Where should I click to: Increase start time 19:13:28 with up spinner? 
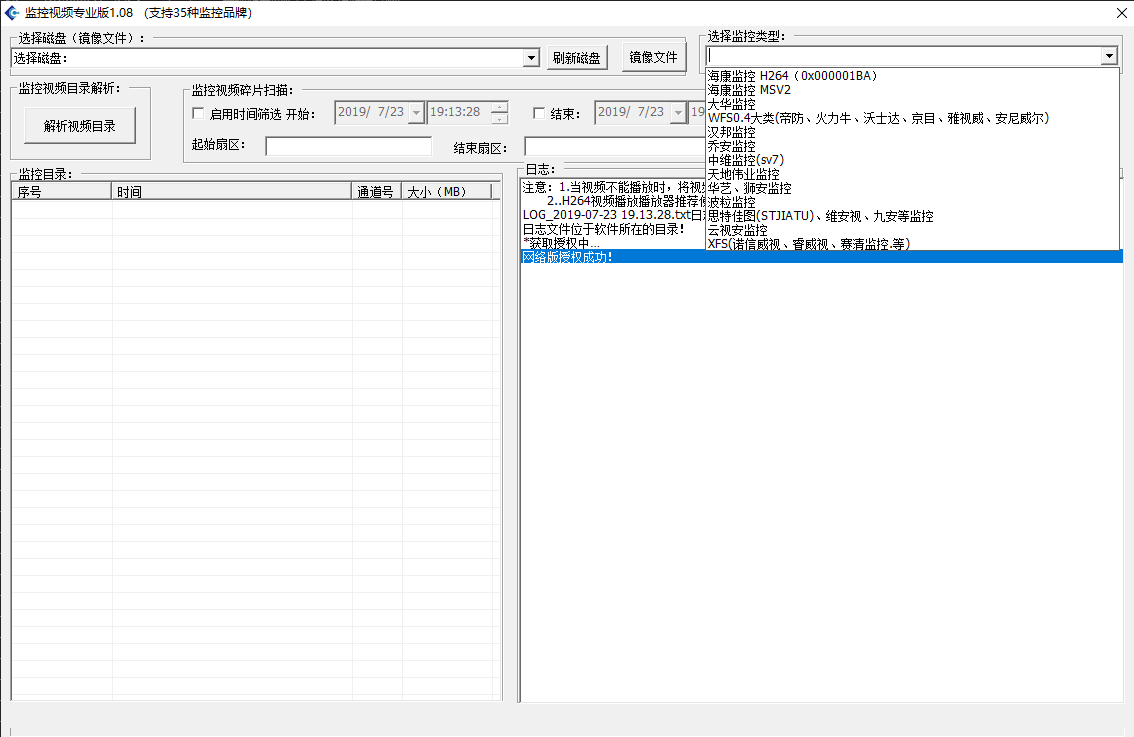[499, 108]
